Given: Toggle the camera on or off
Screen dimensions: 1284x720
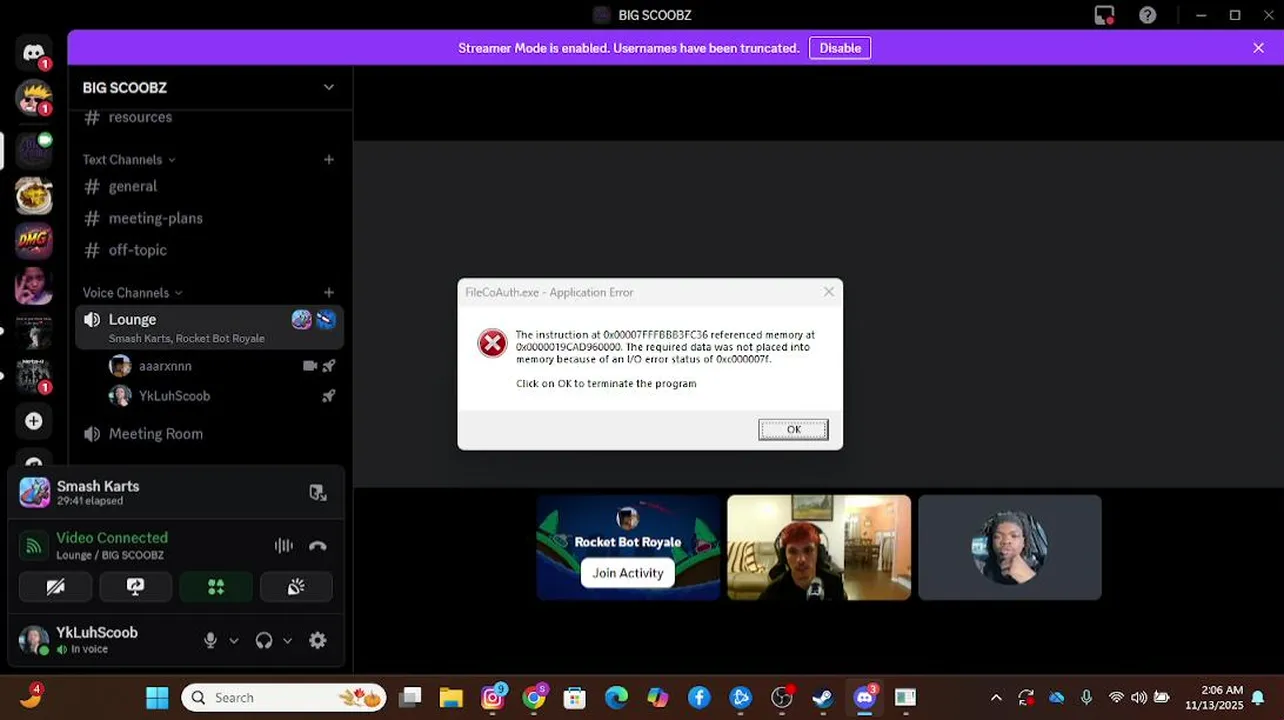Looking at the screenshot, I should (x=56, y=587).
